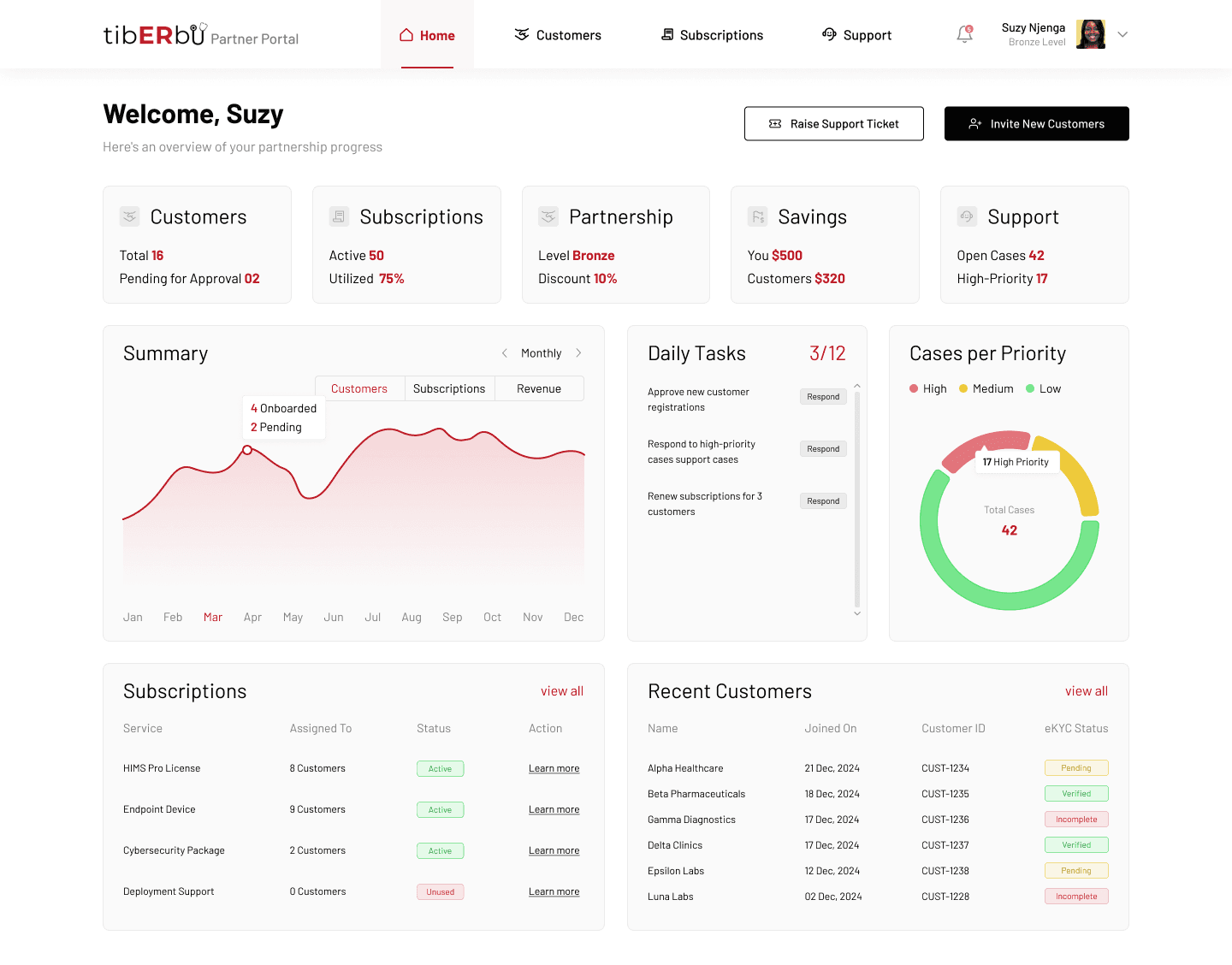Screen dimensions: 1232x965
Task: Click the Support card headset icon
Action: point(967,216)
